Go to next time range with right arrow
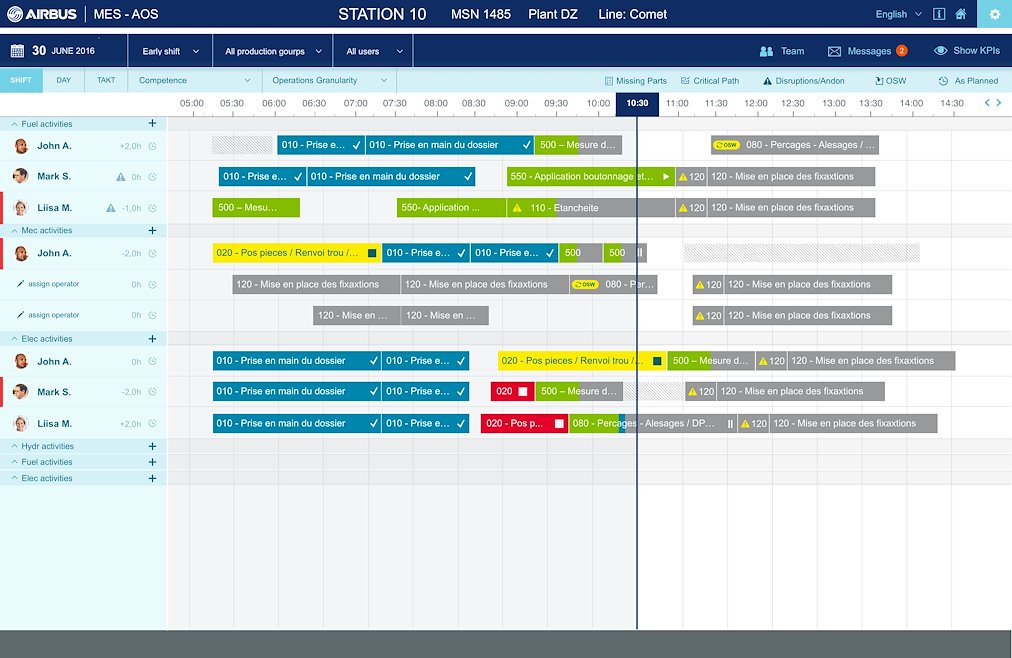 click(x=999, y=103)
